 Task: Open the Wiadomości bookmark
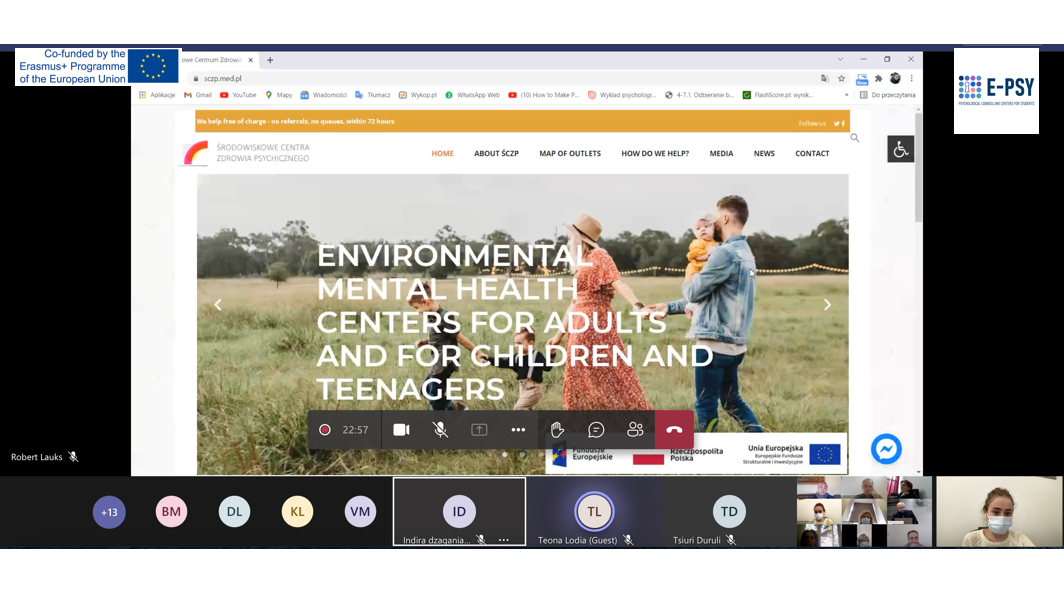click(x=323, y=95)
